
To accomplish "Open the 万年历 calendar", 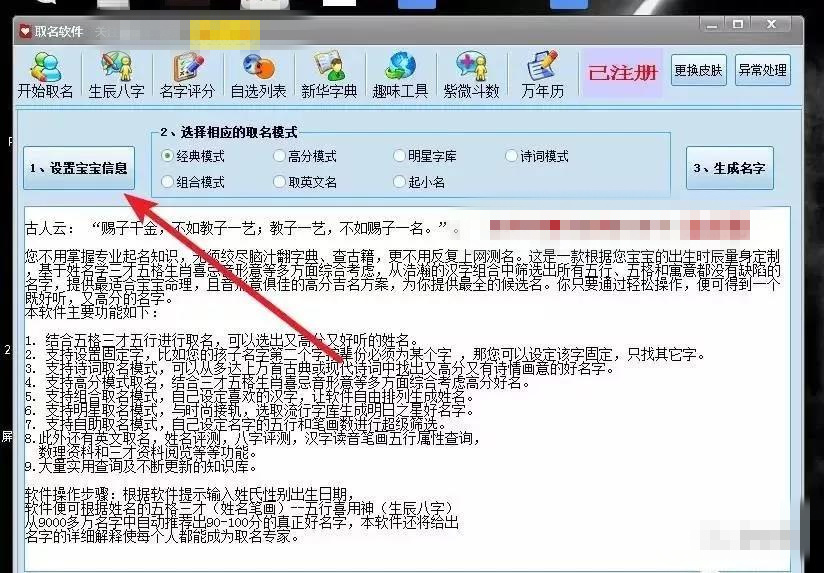I will point(542,75).
